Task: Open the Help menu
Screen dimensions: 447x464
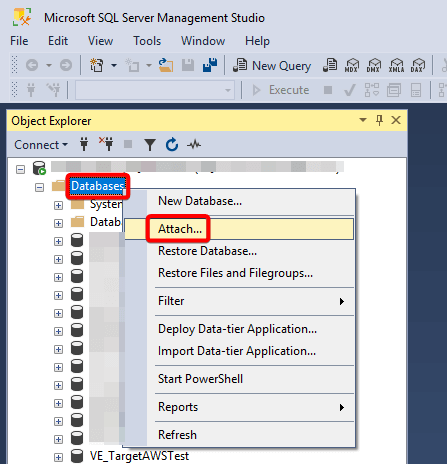Action: click(x=257, y=41)
